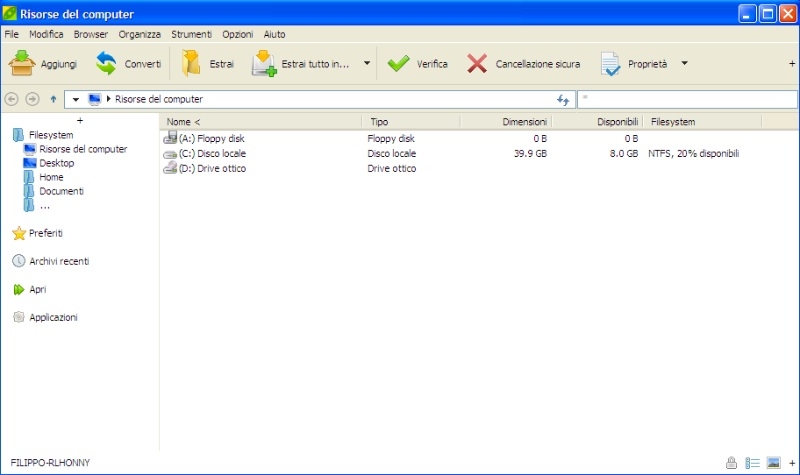
Task: Select Desktop in the Filesystem tree
Action: (x=56, y=163)
